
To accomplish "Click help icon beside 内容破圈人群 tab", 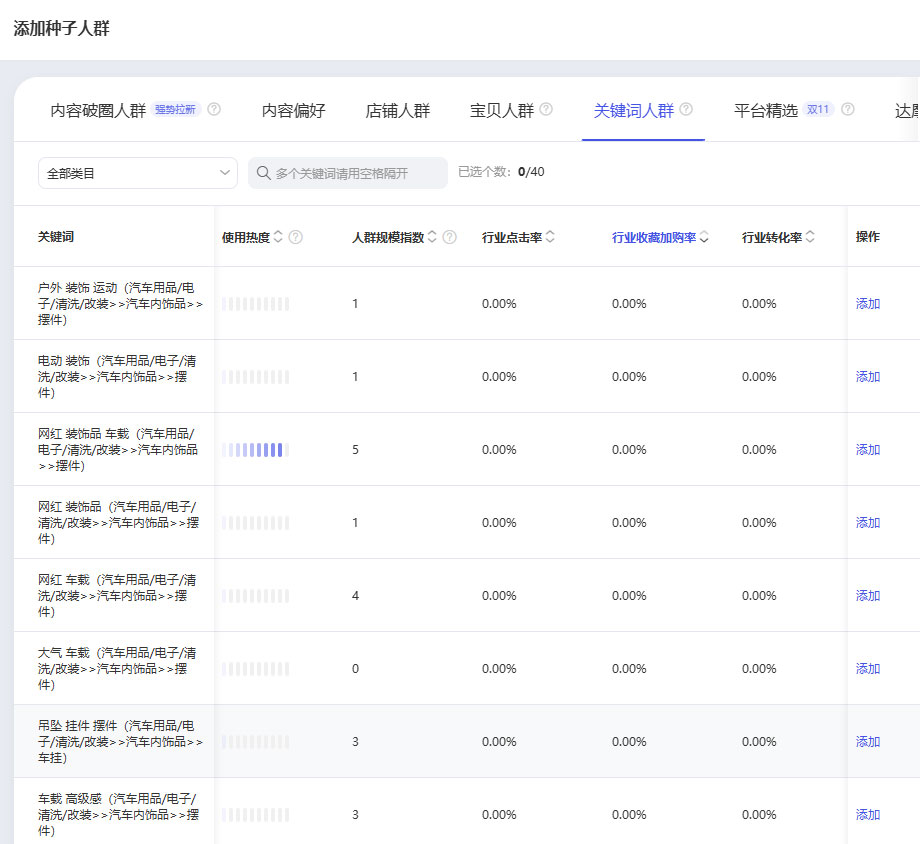I will pos(214,109).
